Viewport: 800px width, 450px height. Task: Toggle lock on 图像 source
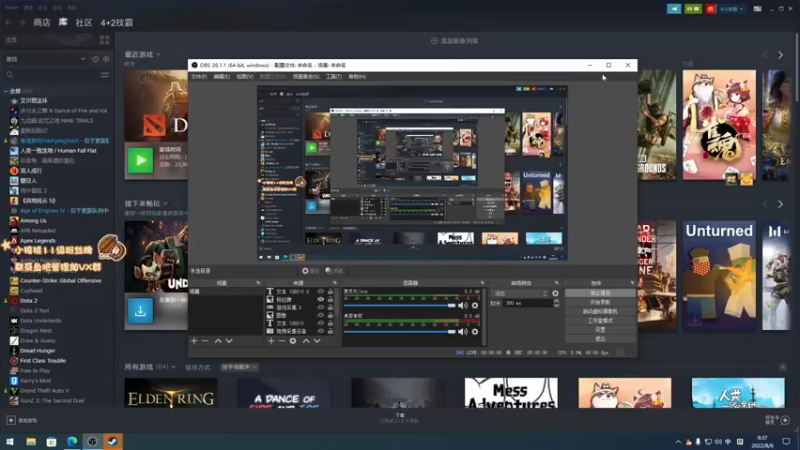[x=330, y=315]
